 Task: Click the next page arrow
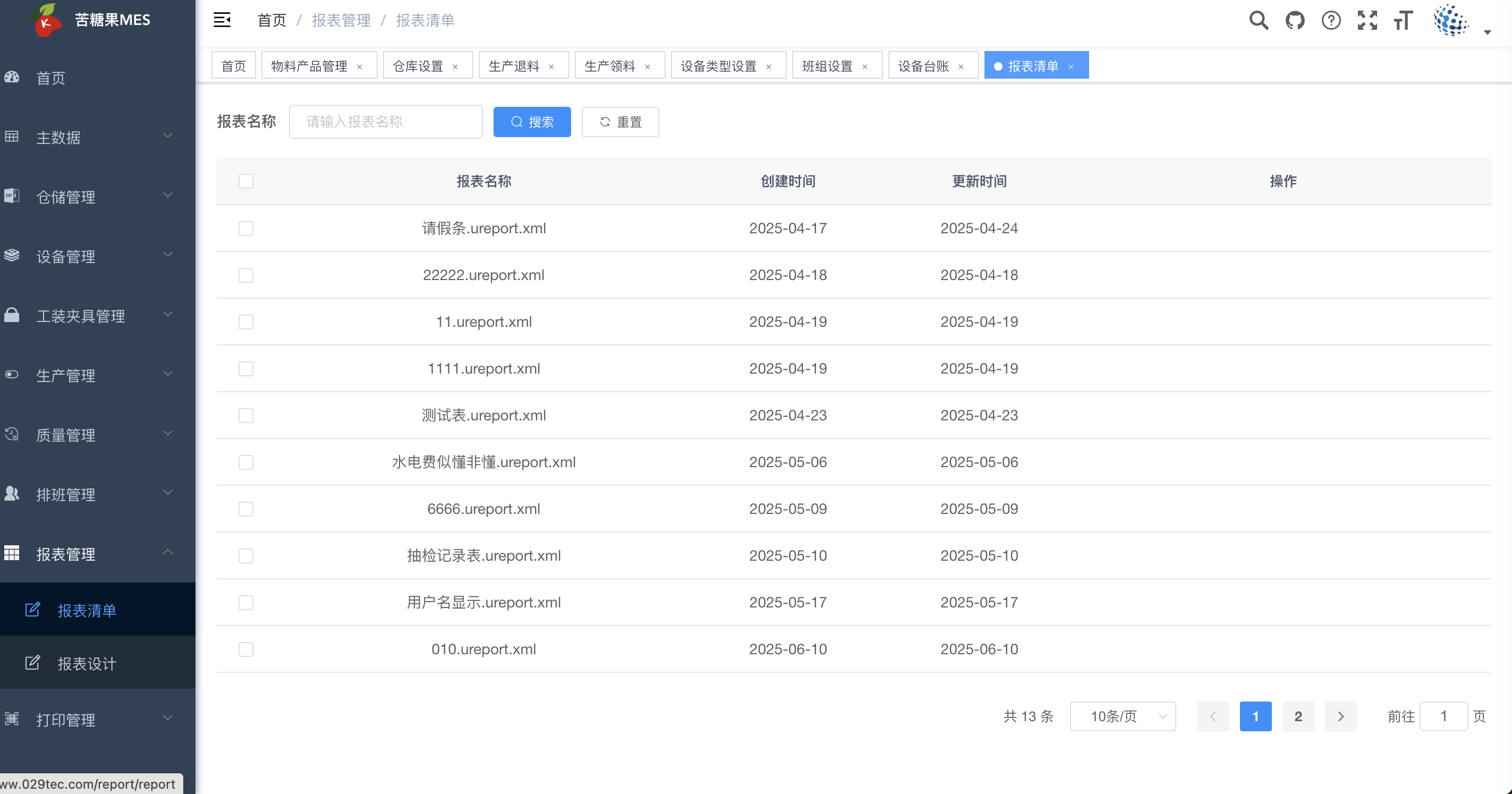coord(1340,716)
